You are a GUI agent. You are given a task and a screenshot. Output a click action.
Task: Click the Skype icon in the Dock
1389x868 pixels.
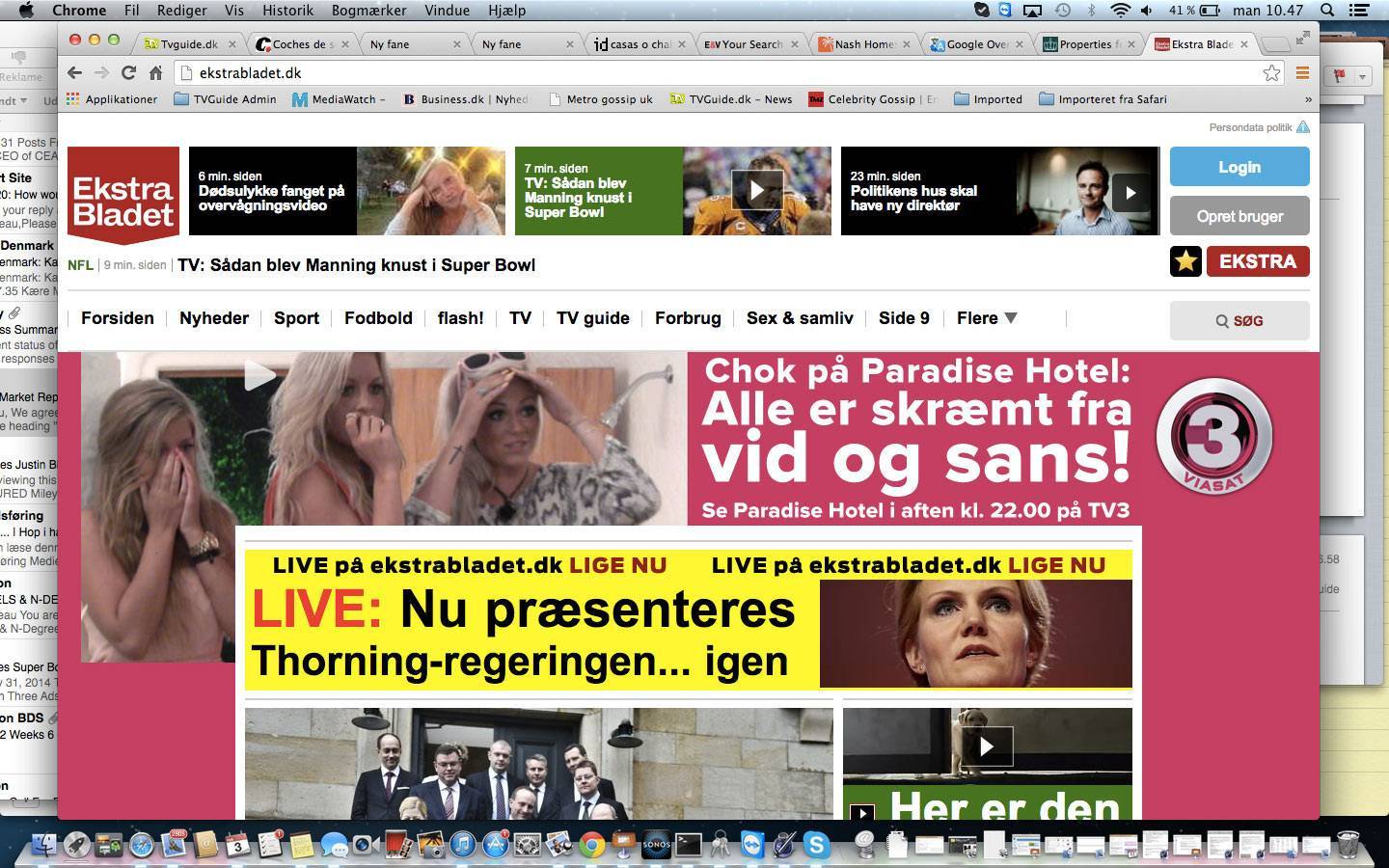click(816, 846)
